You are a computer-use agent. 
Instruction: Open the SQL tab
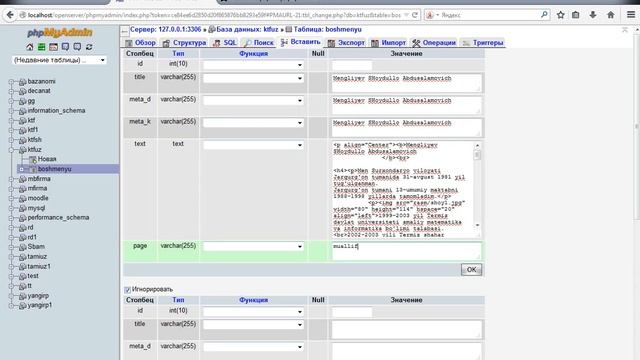pos(224,42)
